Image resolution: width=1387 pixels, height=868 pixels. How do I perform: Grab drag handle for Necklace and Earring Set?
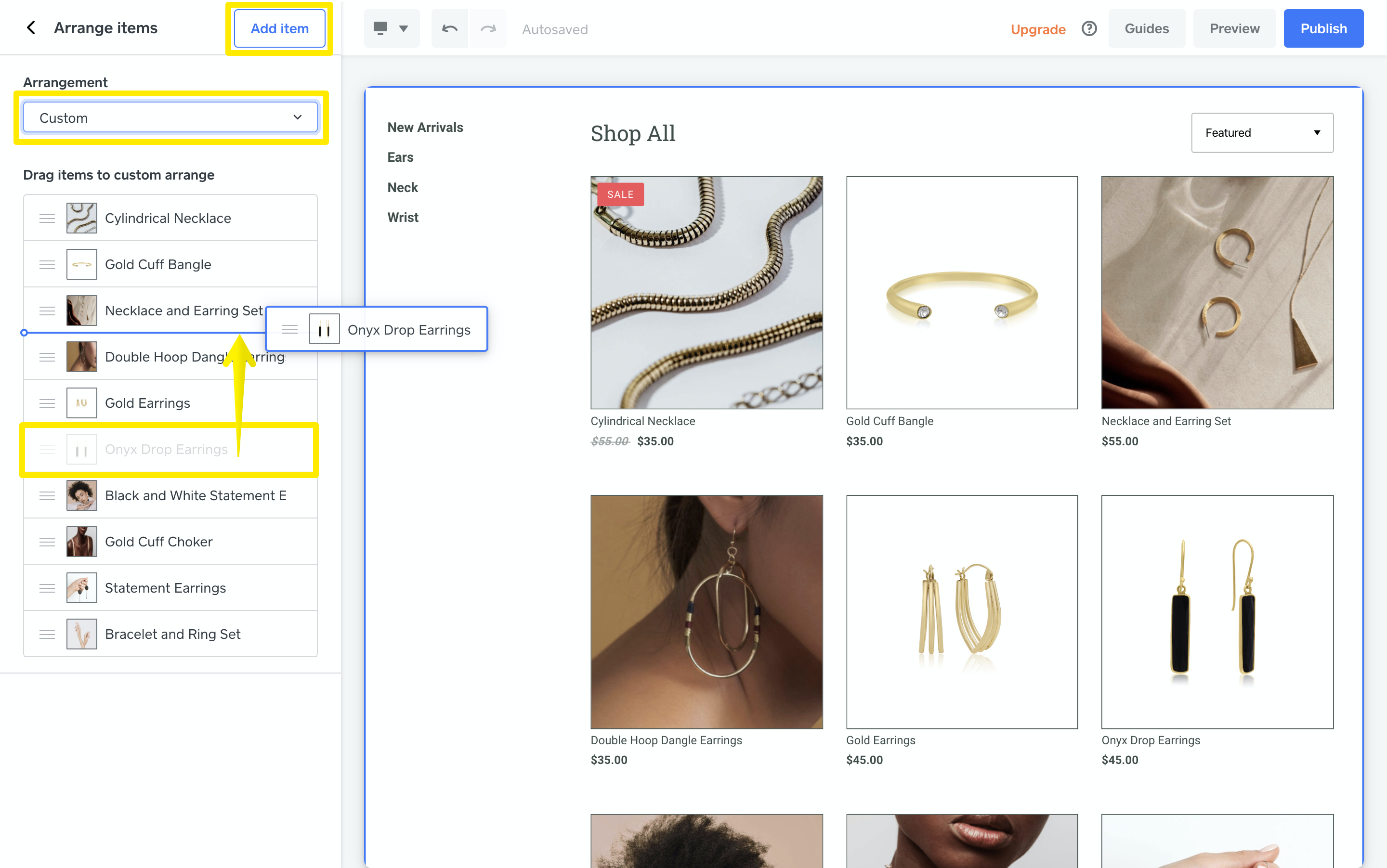tap(47, 311)
